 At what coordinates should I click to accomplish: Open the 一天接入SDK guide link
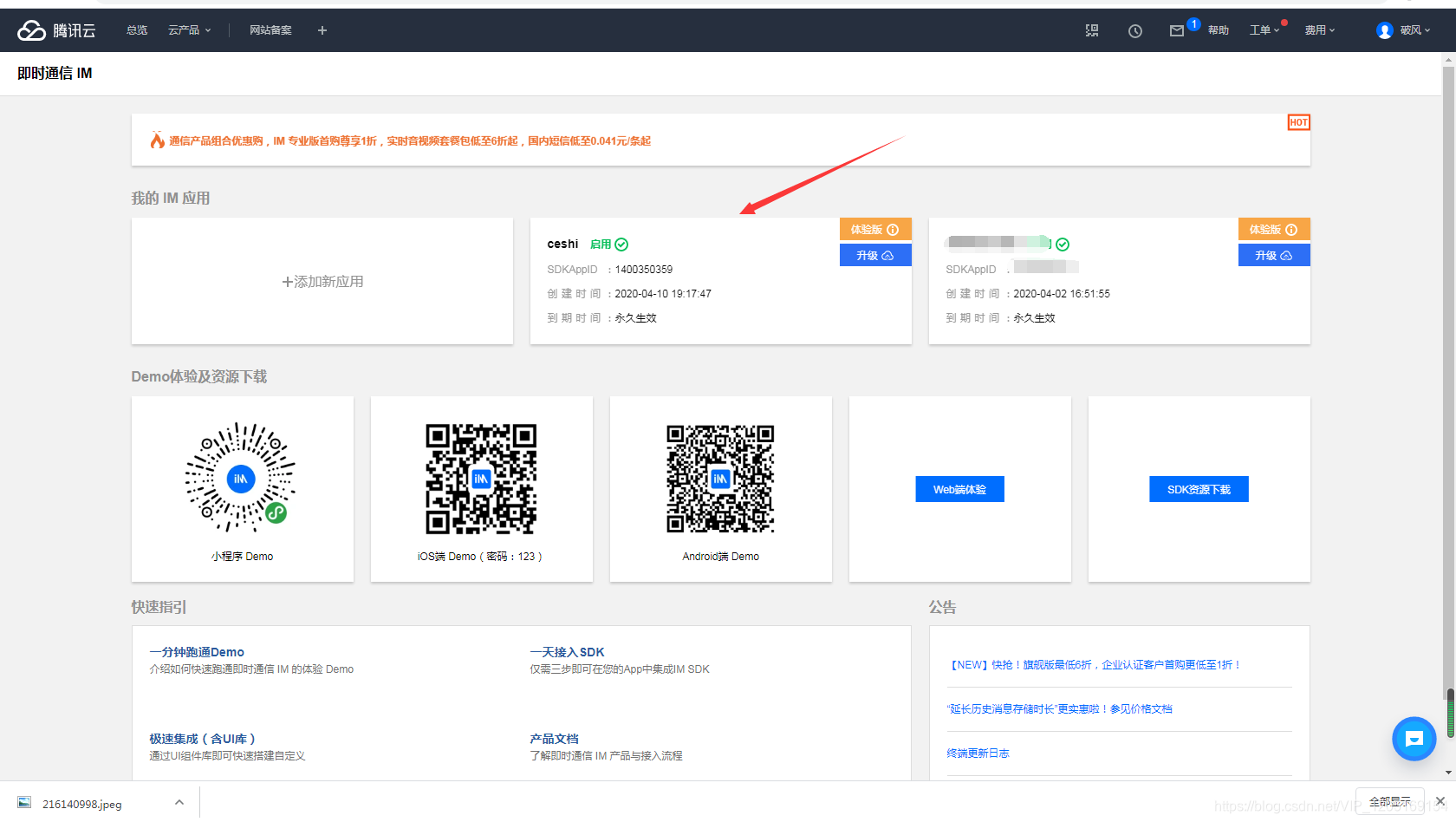pos(567,652)
